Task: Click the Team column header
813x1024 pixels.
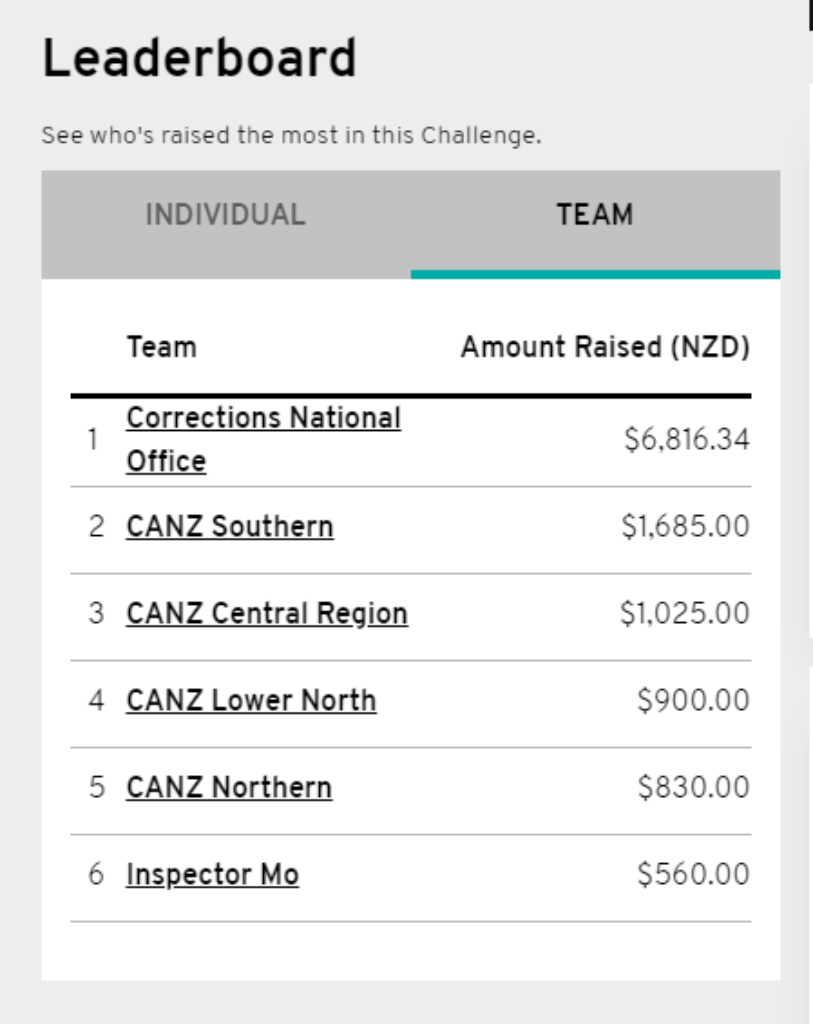Action: (x=161, y=347)
